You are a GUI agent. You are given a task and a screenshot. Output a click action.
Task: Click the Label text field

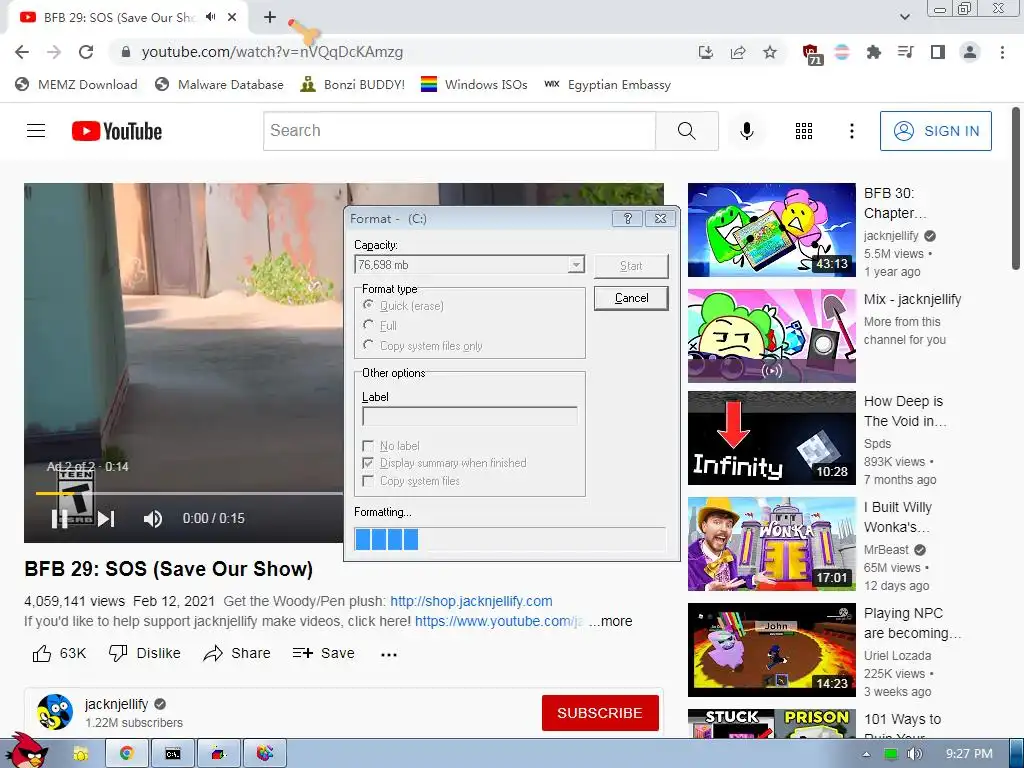click(x=470, y=416)
